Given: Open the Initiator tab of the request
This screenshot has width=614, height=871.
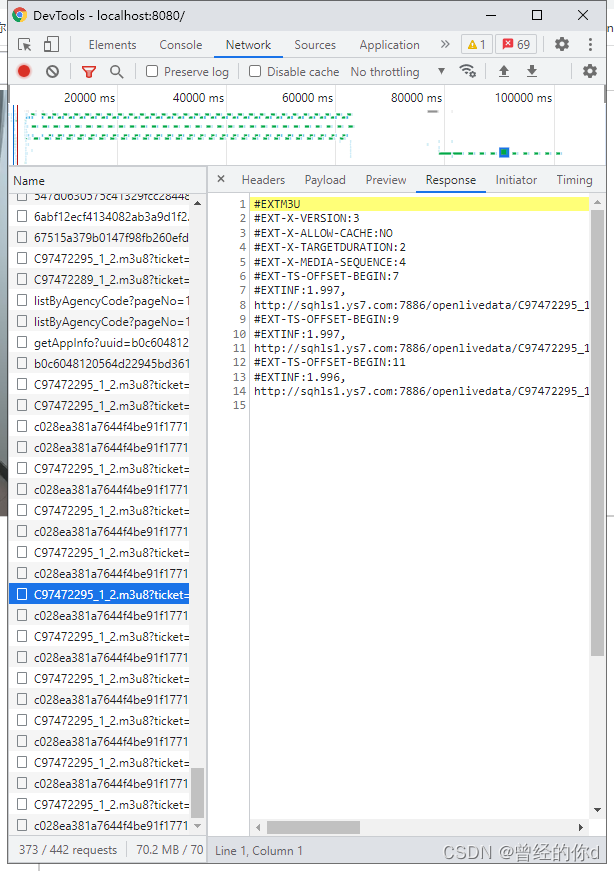Looking at the screenshot, I should coord(516,179).
